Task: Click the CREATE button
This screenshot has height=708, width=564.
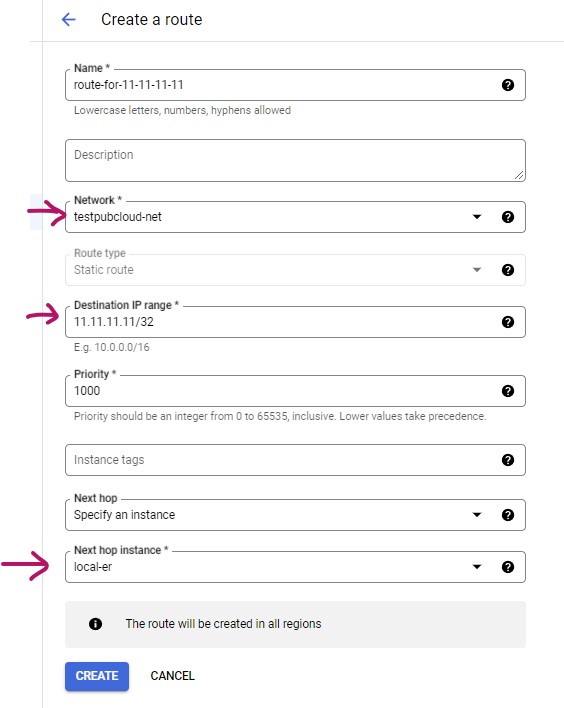Action: (x=97, y=676)
